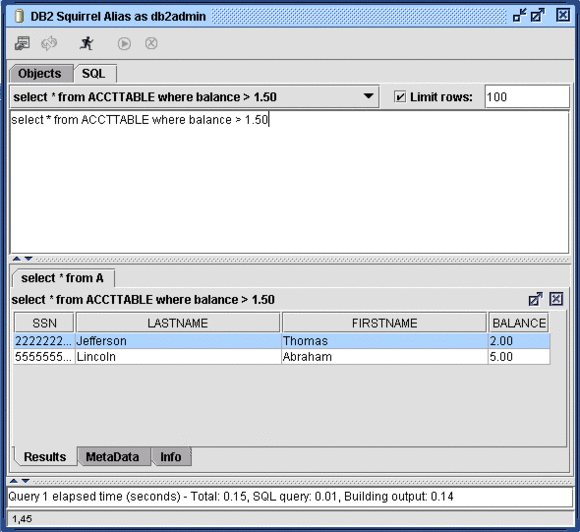Select the SQL tab

click(94, 74)
